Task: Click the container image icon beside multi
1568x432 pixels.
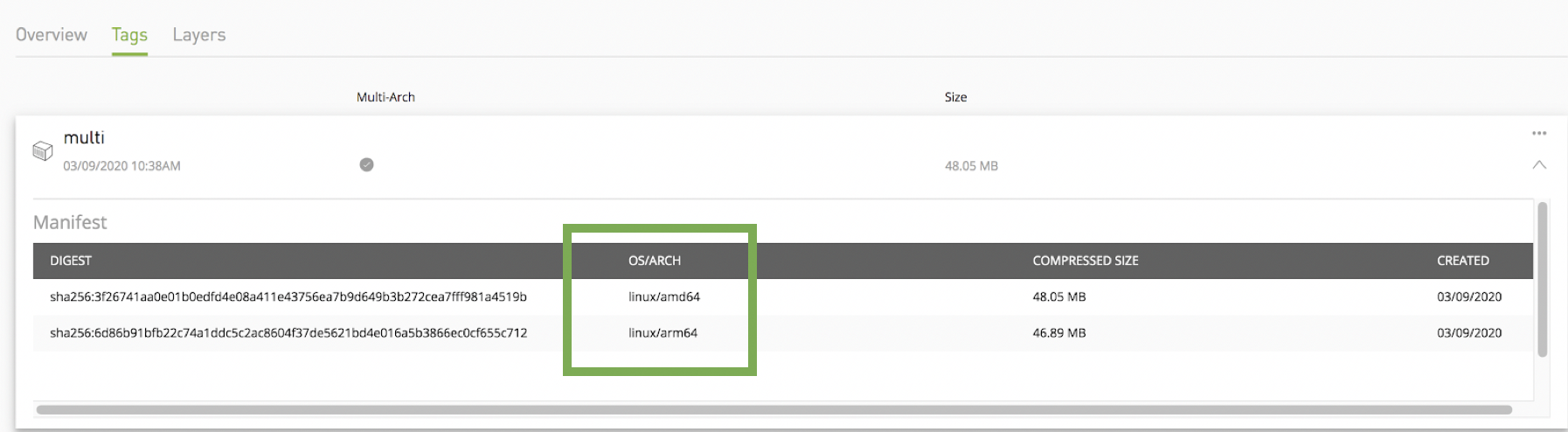Action: pos(43,150)
